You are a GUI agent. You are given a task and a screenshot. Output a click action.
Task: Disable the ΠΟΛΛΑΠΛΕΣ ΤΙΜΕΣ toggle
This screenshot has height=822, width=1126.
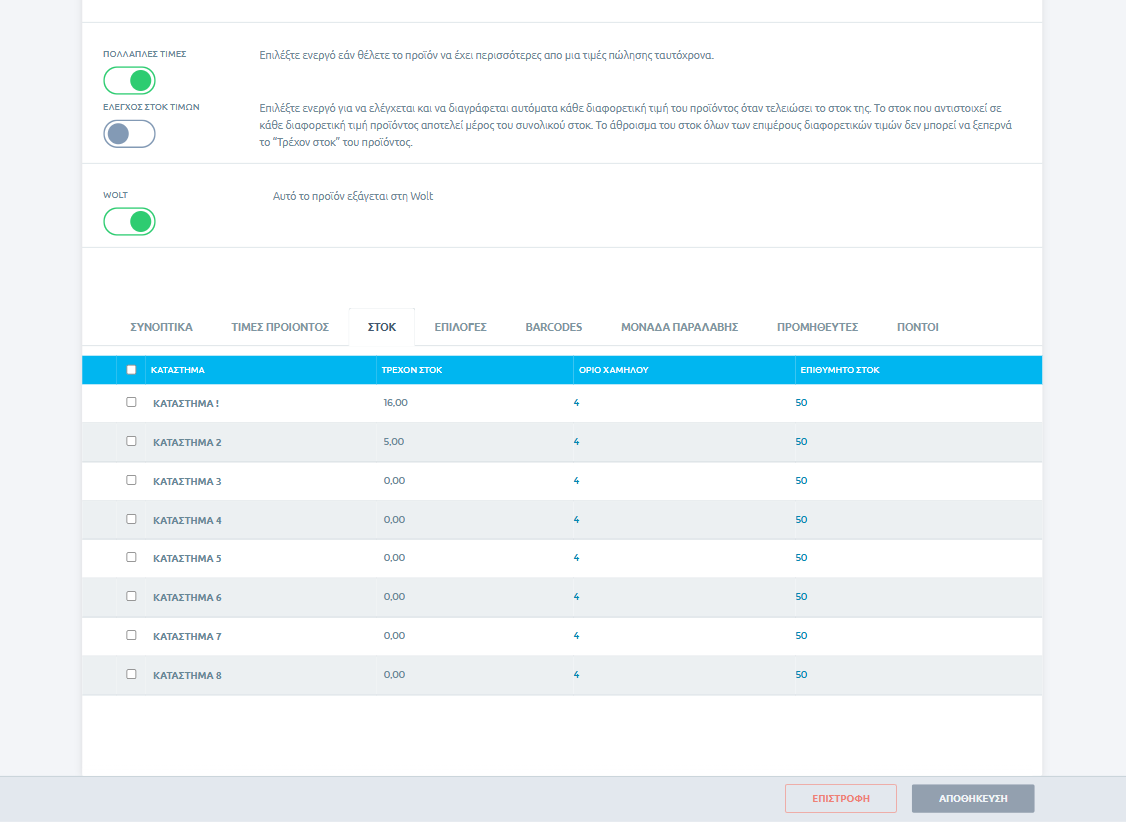pos(129,80)
